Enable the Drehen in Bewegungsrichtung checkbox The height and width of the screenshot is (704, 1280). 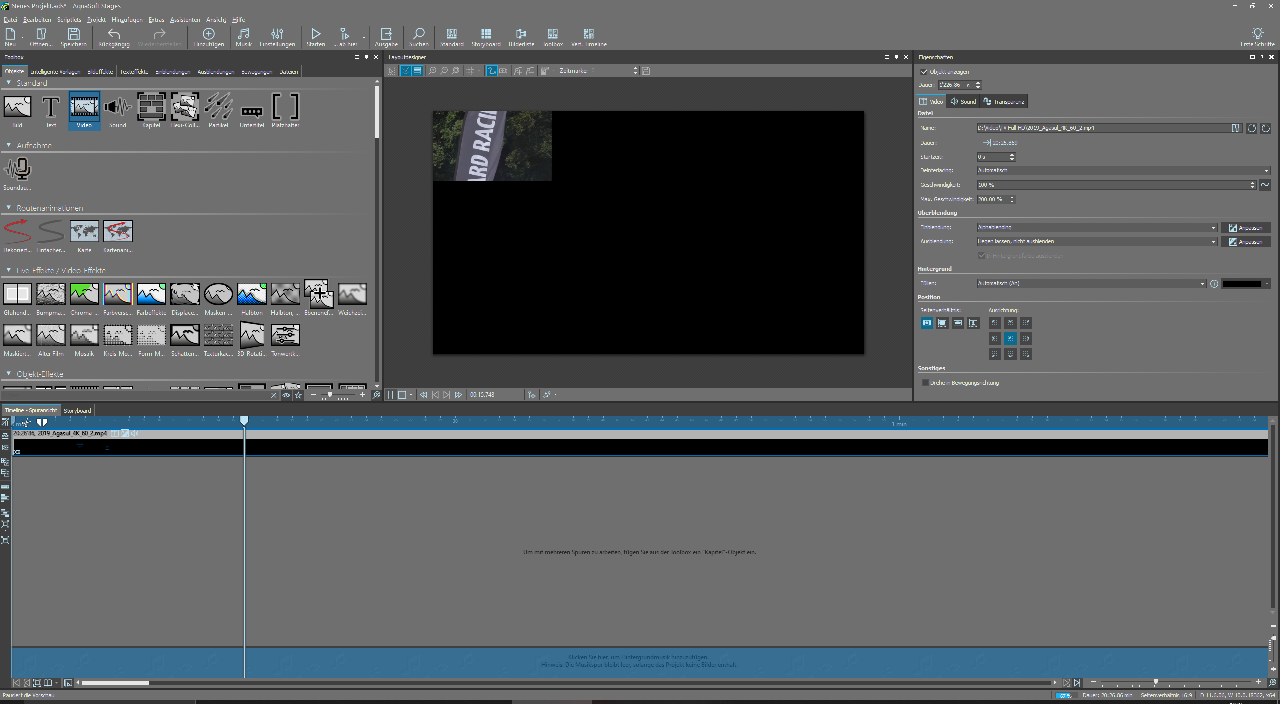[x=924, y=383]
